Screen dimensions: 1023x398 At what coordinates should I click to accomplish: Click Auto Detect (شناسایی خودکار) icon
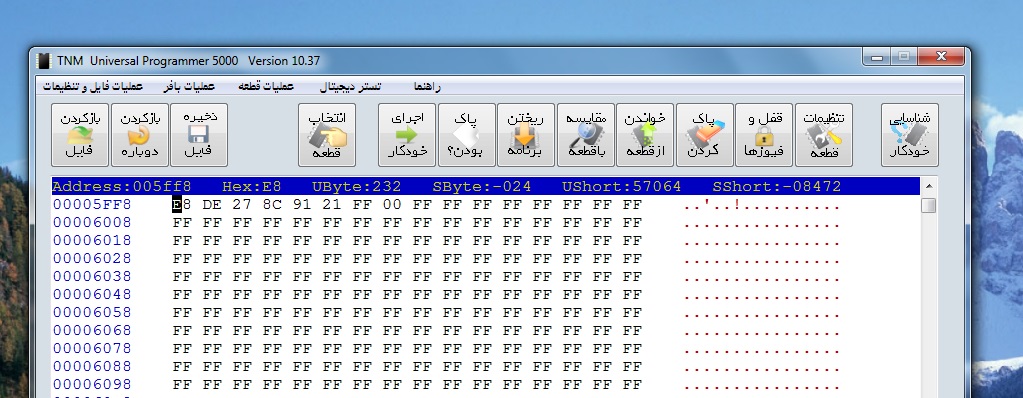[x=909, y=135]
